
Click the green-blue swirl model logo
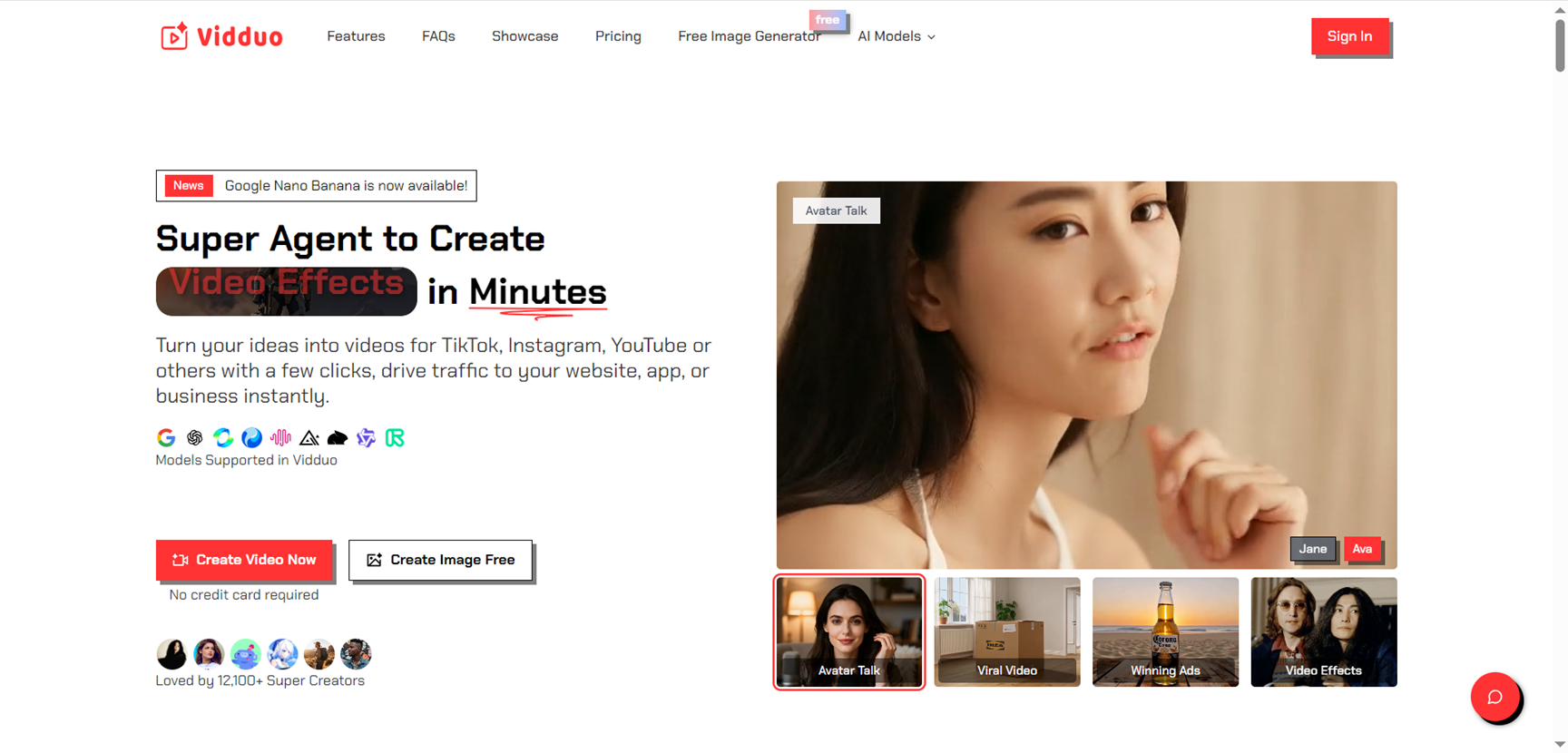223,438
